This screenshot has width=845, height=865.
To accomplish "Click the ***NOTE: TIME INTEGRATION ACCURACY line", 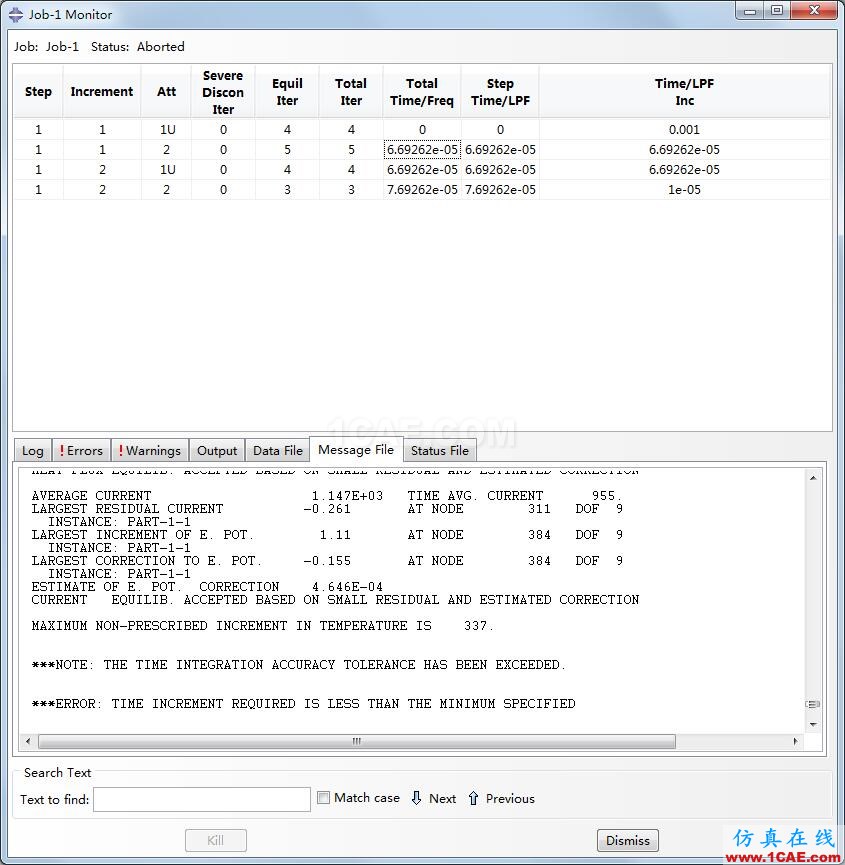I will [x=298, y=665].
